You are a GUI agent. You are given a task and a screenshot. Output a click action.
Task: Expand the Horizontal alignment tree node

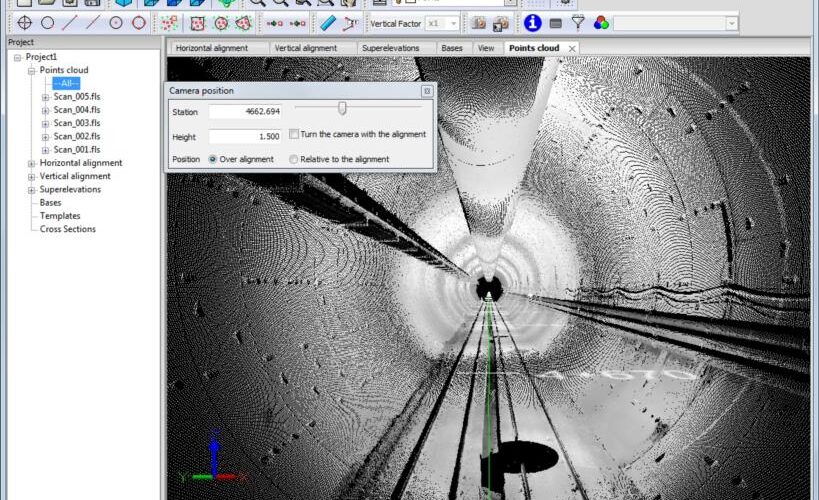(x=31, y=163)
